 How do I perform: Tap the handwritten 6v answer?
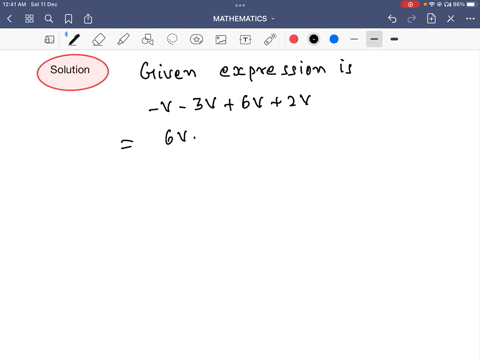click(x=180, y=137)
